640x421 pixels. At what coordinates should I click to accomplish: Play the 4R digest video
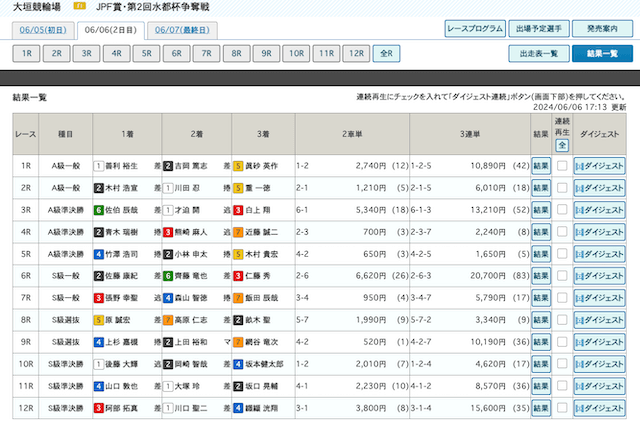coord(599,232)
